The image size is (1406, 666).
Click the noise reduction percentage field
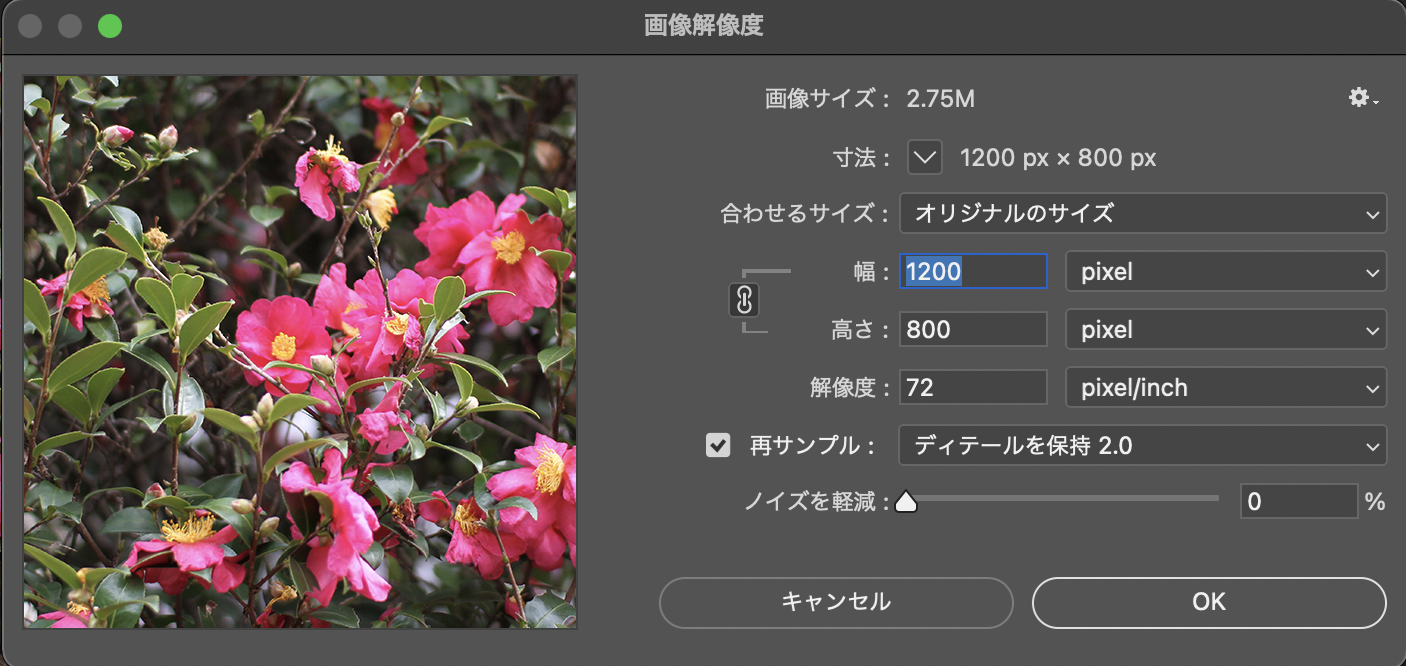[1298, 501]
